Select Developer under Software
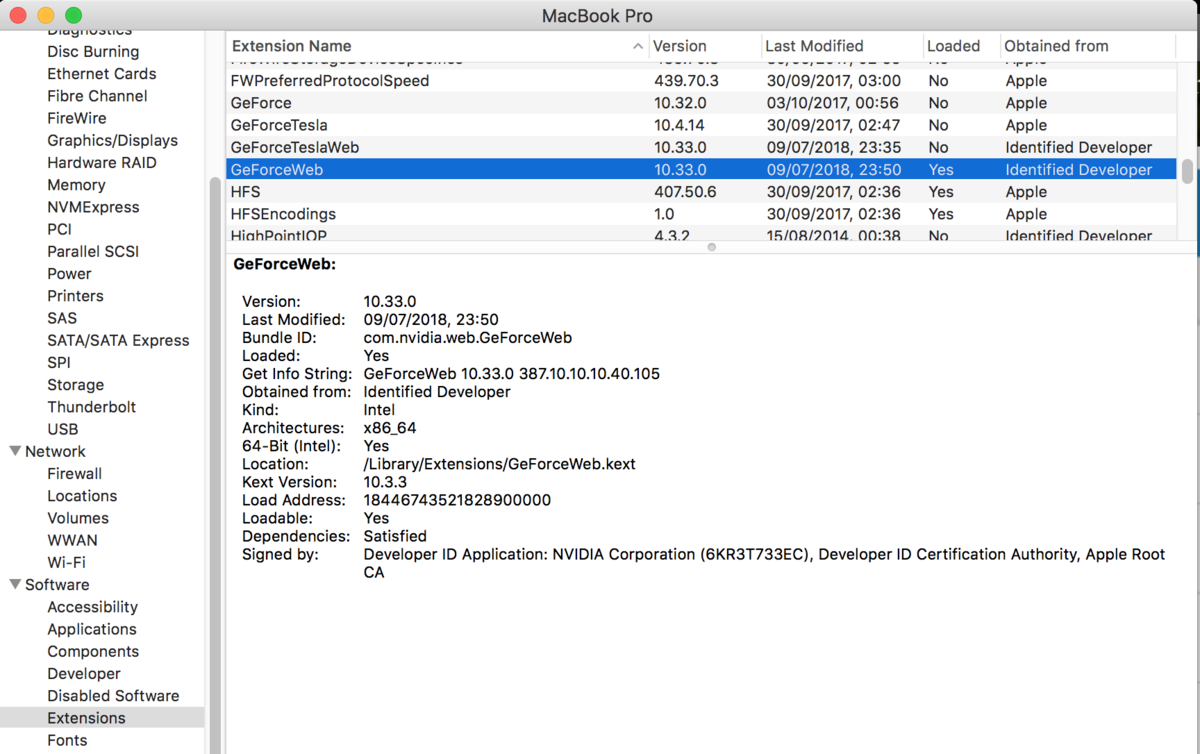Viewport: 1200px width, 754px height. [83, 674]
